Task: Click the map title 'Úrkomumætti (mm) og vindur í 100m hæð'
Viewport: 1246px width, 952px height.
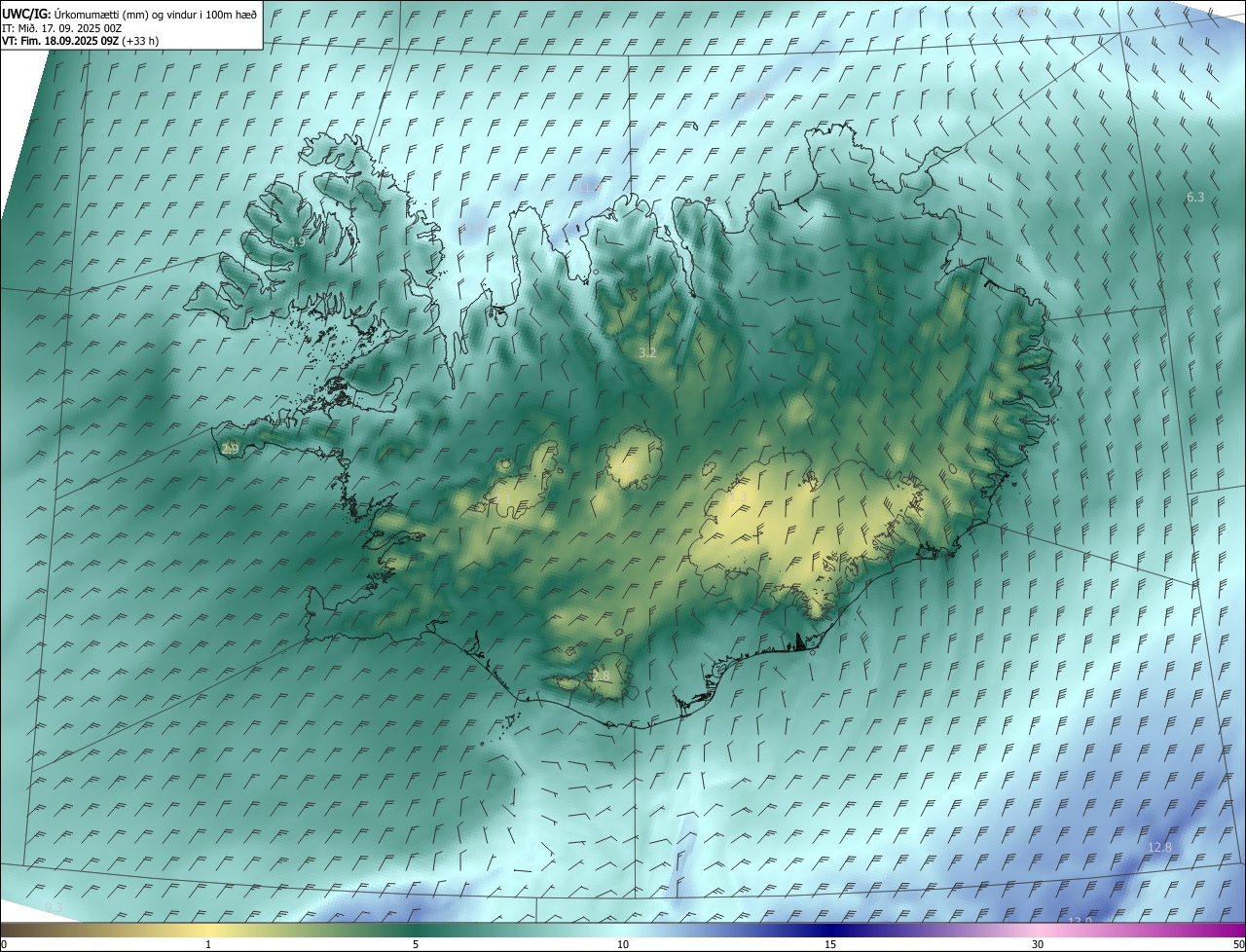Action: coord(156,14)
